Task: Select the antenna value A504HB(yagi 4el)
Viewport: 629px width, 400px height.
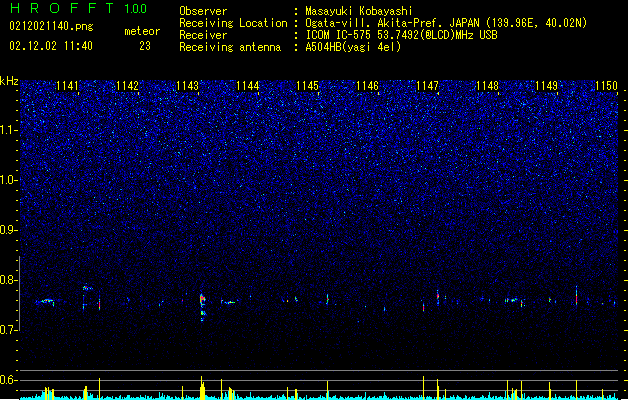Action: point(353,47)
